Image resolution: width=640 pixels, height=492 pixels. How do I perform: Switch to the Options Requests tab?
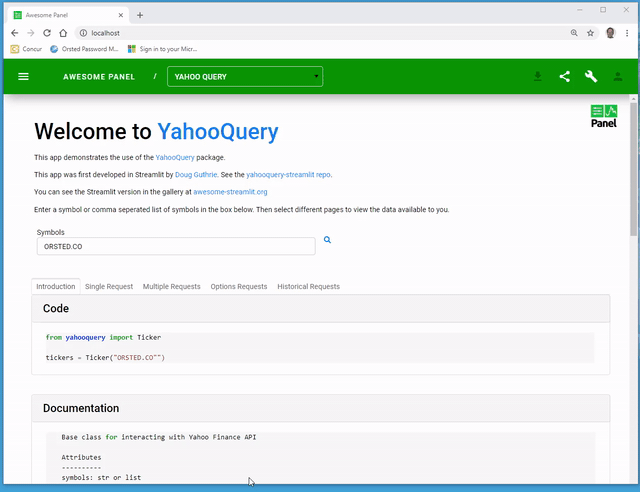tap(239, 286)
